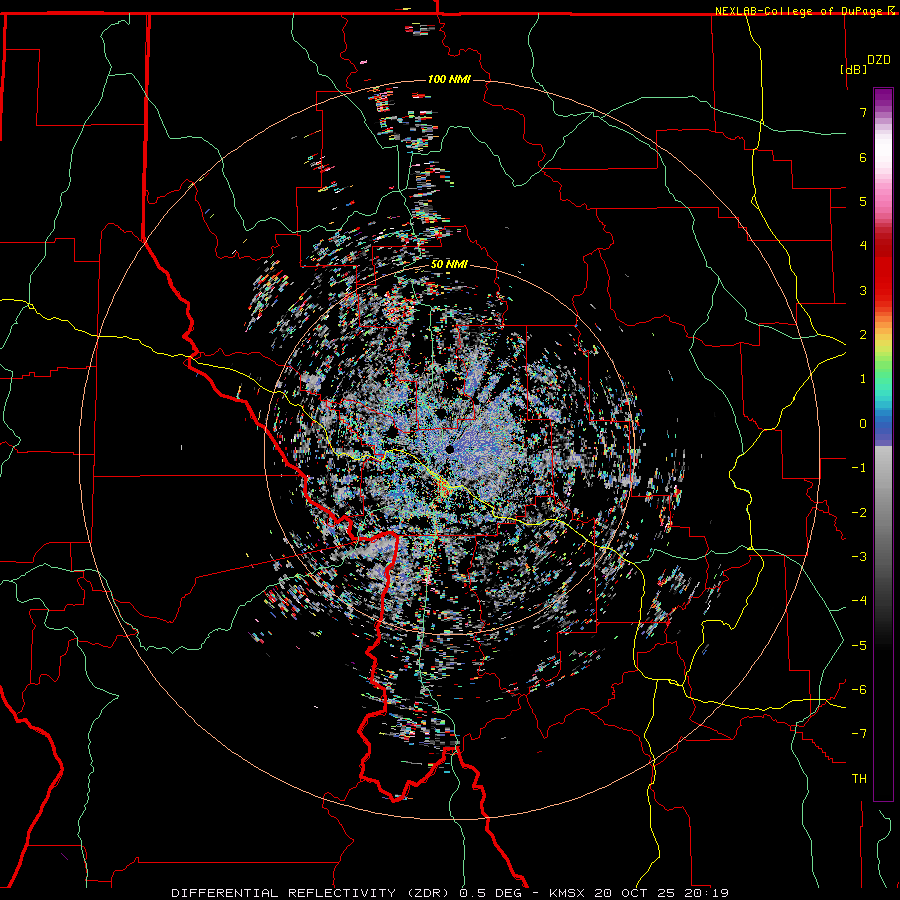Click the 7 value on the color scale
The height and width of the screenshot is (900, 900).
point(863,112)
